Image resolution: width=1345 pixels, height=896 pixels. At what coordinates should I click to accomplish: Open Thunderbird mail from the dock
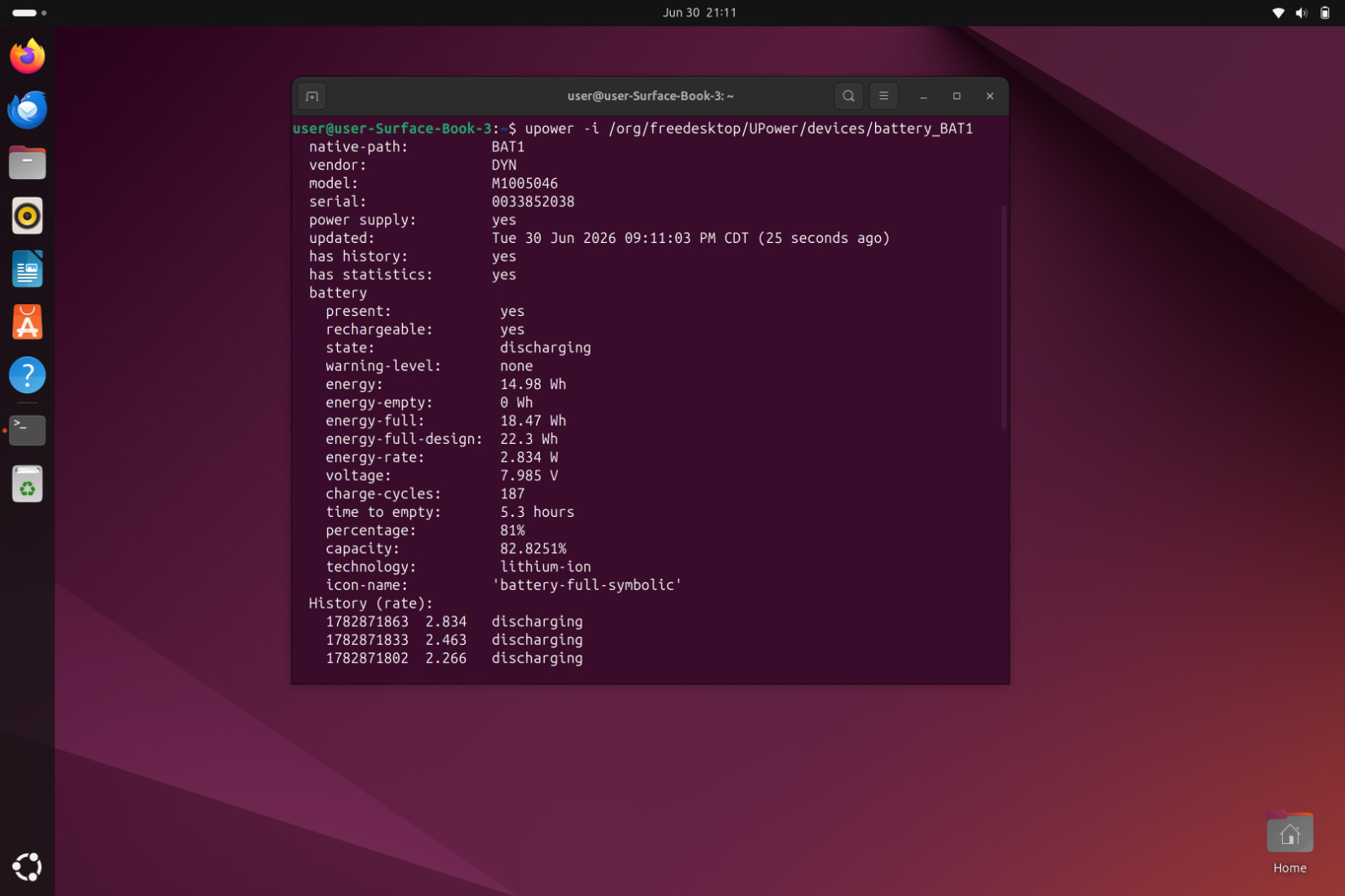[x=28, y=109]
